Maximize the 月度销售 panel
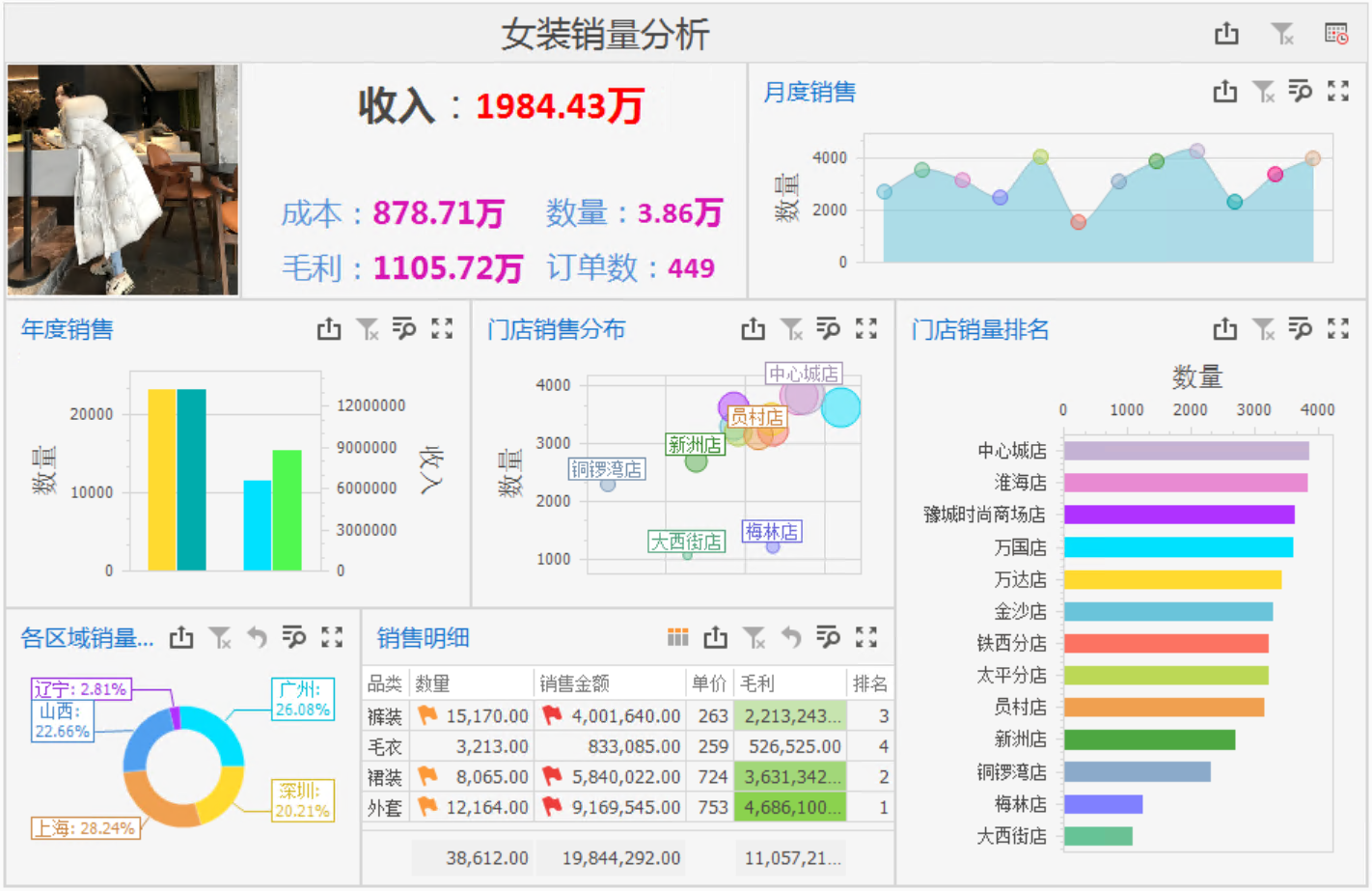The height and width of the screenshot is (891, 1372). pos(1338,92)
